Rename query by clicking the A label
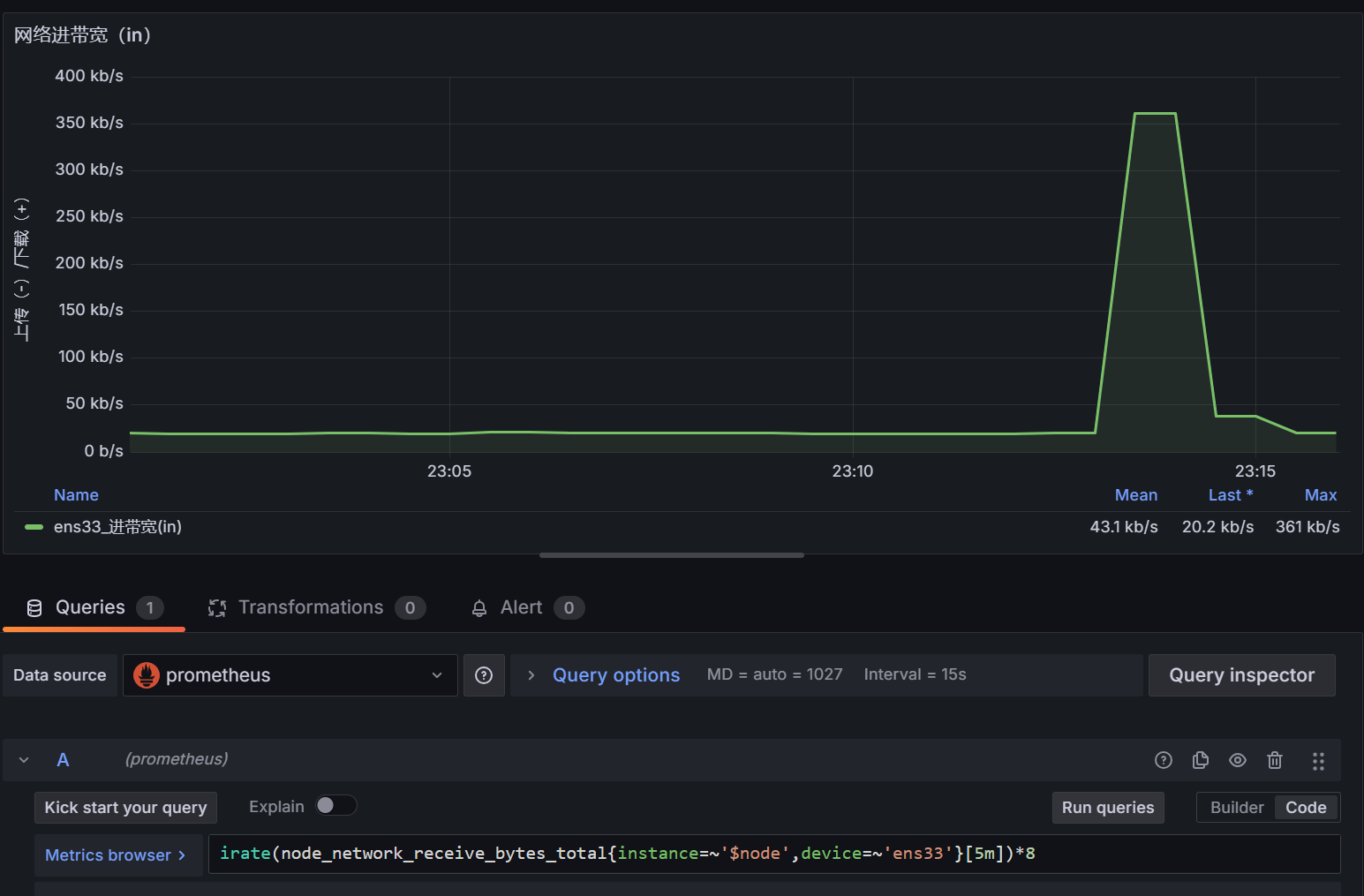The height and width of the screenshot is (896, 1364). (63, 760)
